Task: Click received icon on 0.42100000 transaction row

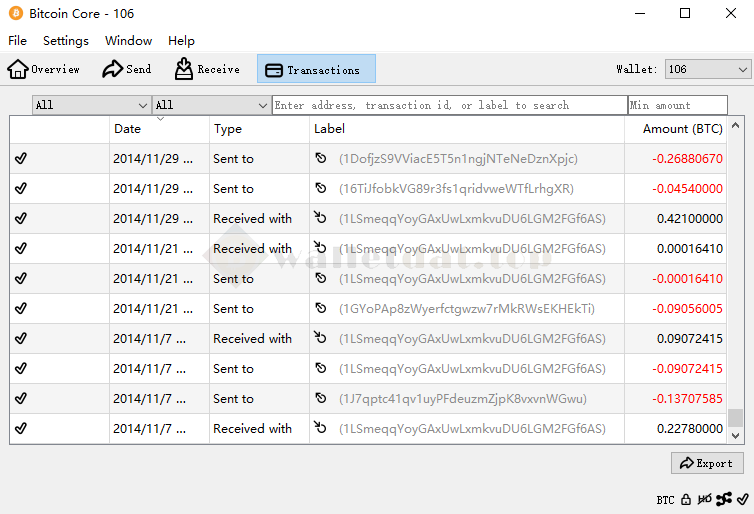Action: pyautogui.click(x=321, y=219)
